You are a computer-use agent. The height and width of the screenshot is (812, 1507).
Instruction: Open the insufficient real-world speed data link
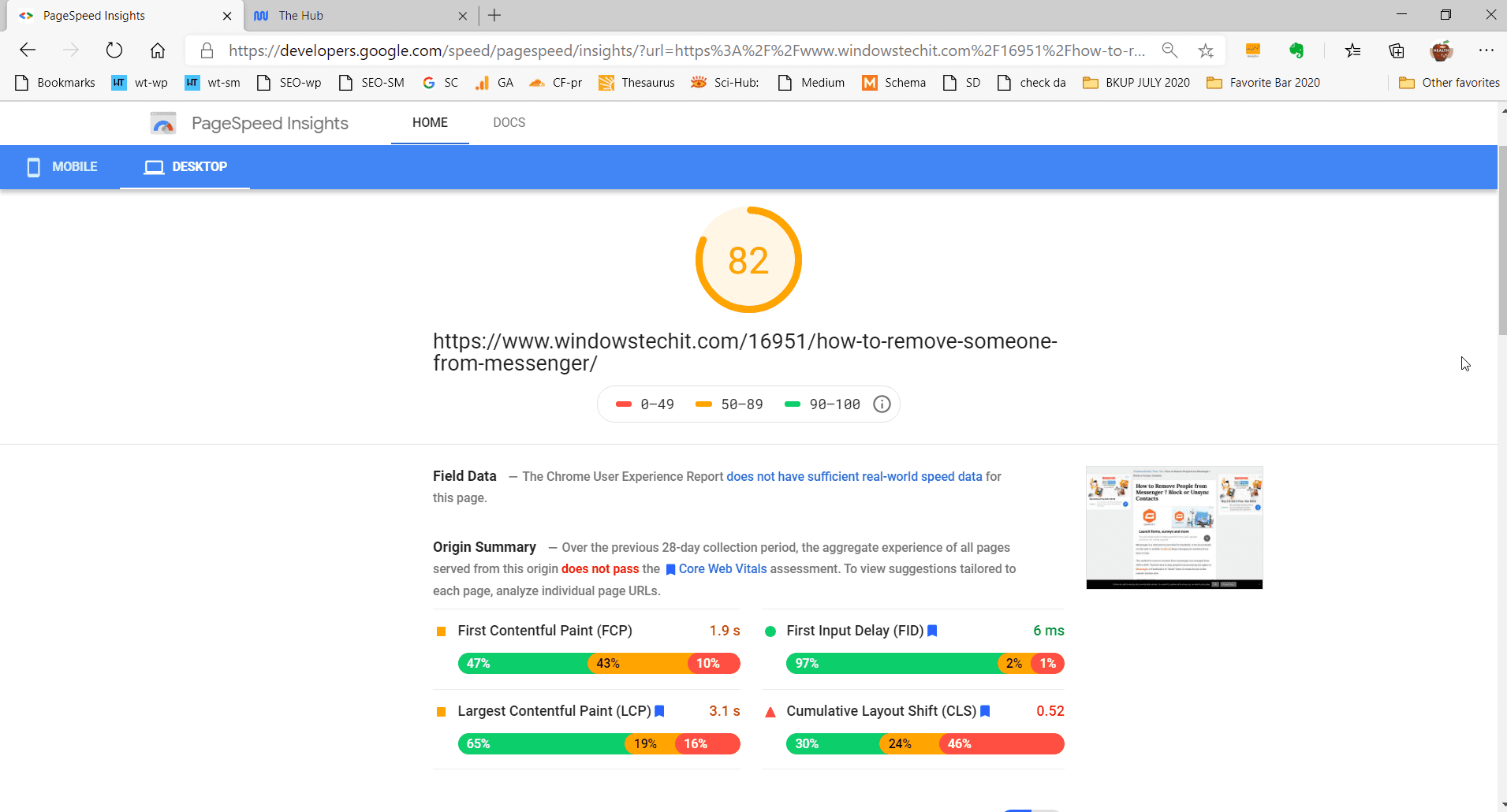tap(854, 477)
